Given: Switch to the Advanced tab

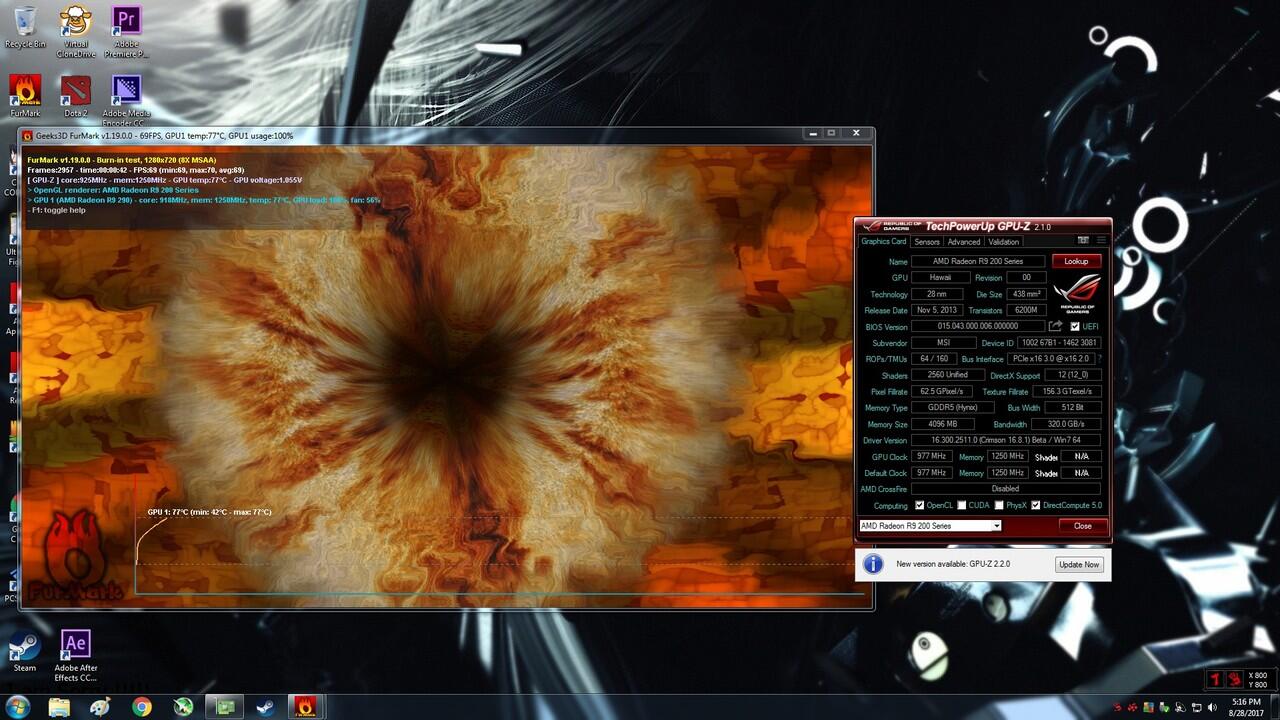Looking at the screenshot, I should 964,241.
